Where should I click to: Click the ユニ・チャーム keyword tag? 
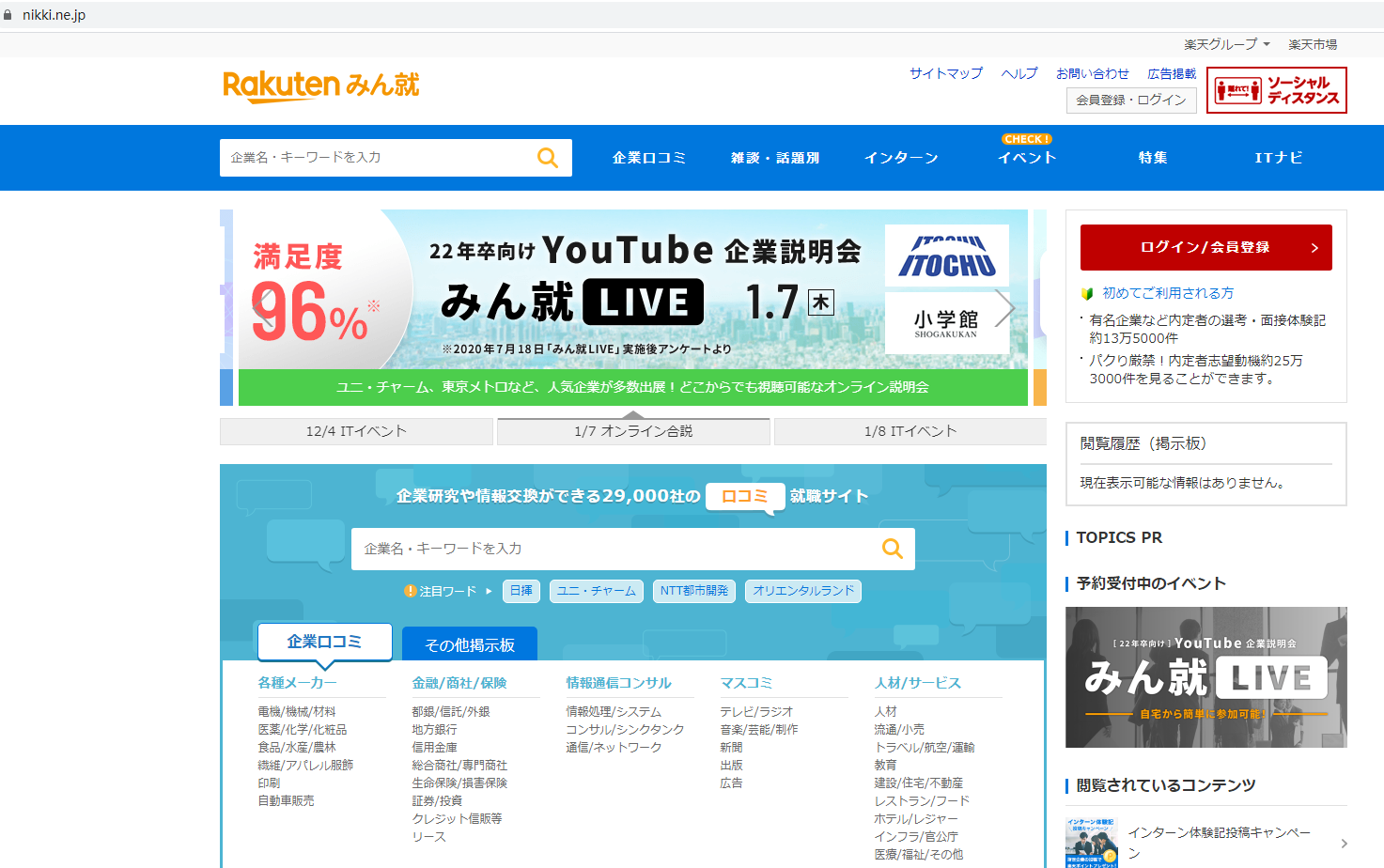(x=597, y=591)
